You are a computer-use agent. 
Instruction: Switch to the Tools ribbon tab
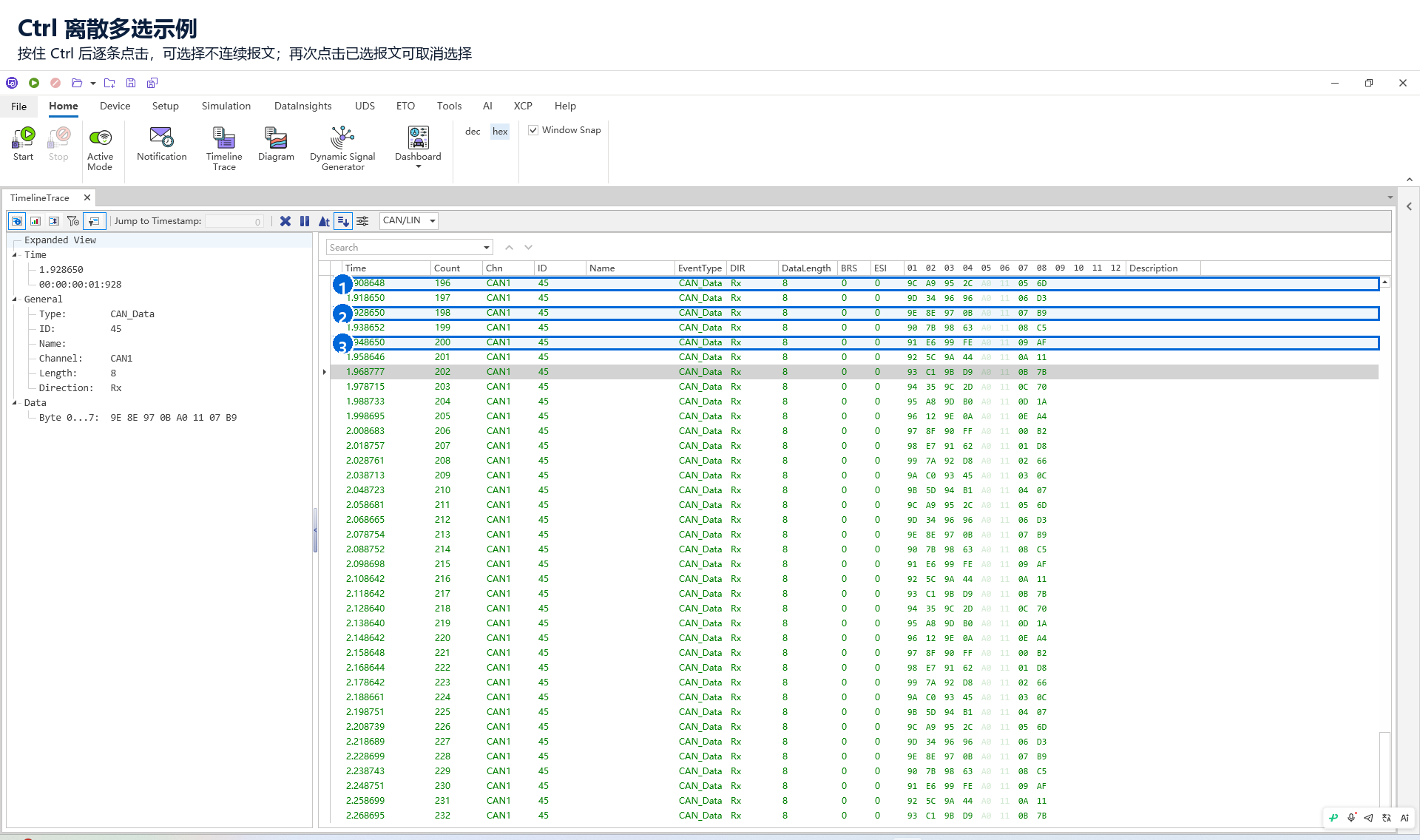(449, 106)
